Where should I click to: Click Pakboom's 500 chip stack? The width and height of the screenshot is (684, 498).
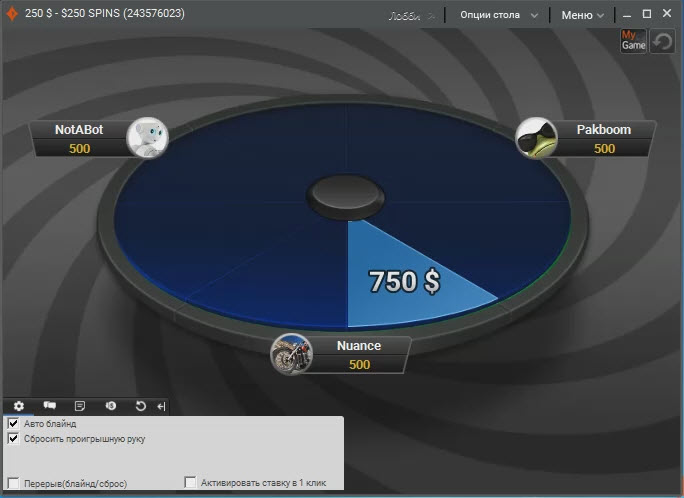pyautogui.click(x=605, y=149)
